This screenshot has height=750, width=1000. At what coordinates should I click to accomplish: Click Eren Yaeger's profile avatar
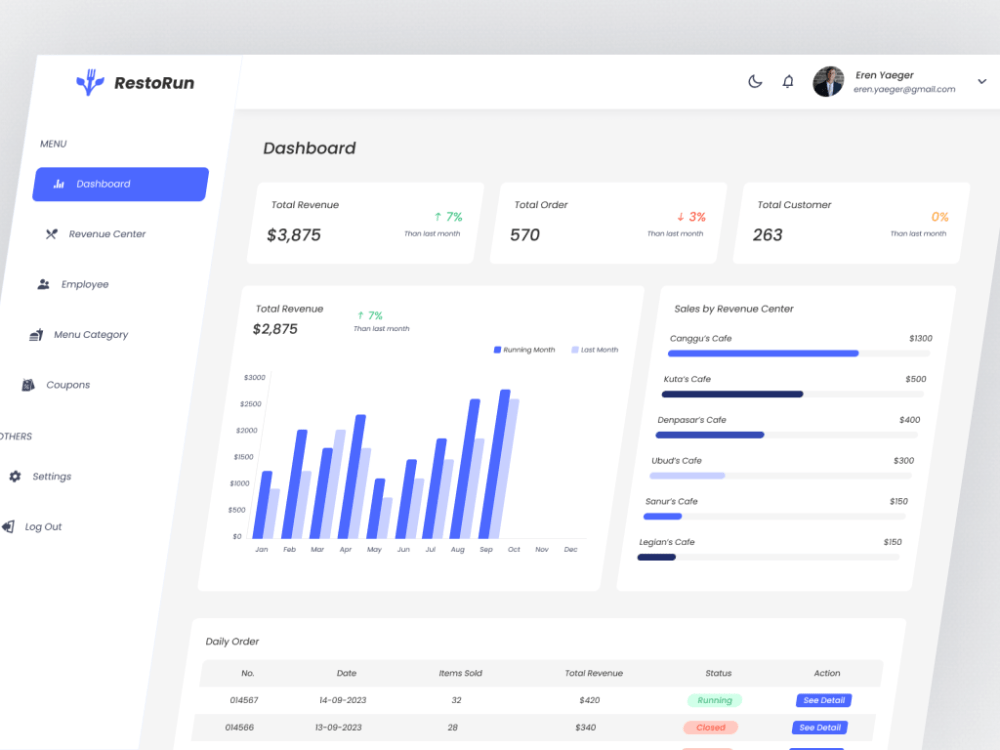pyautogui.click(x=828, y=82)
